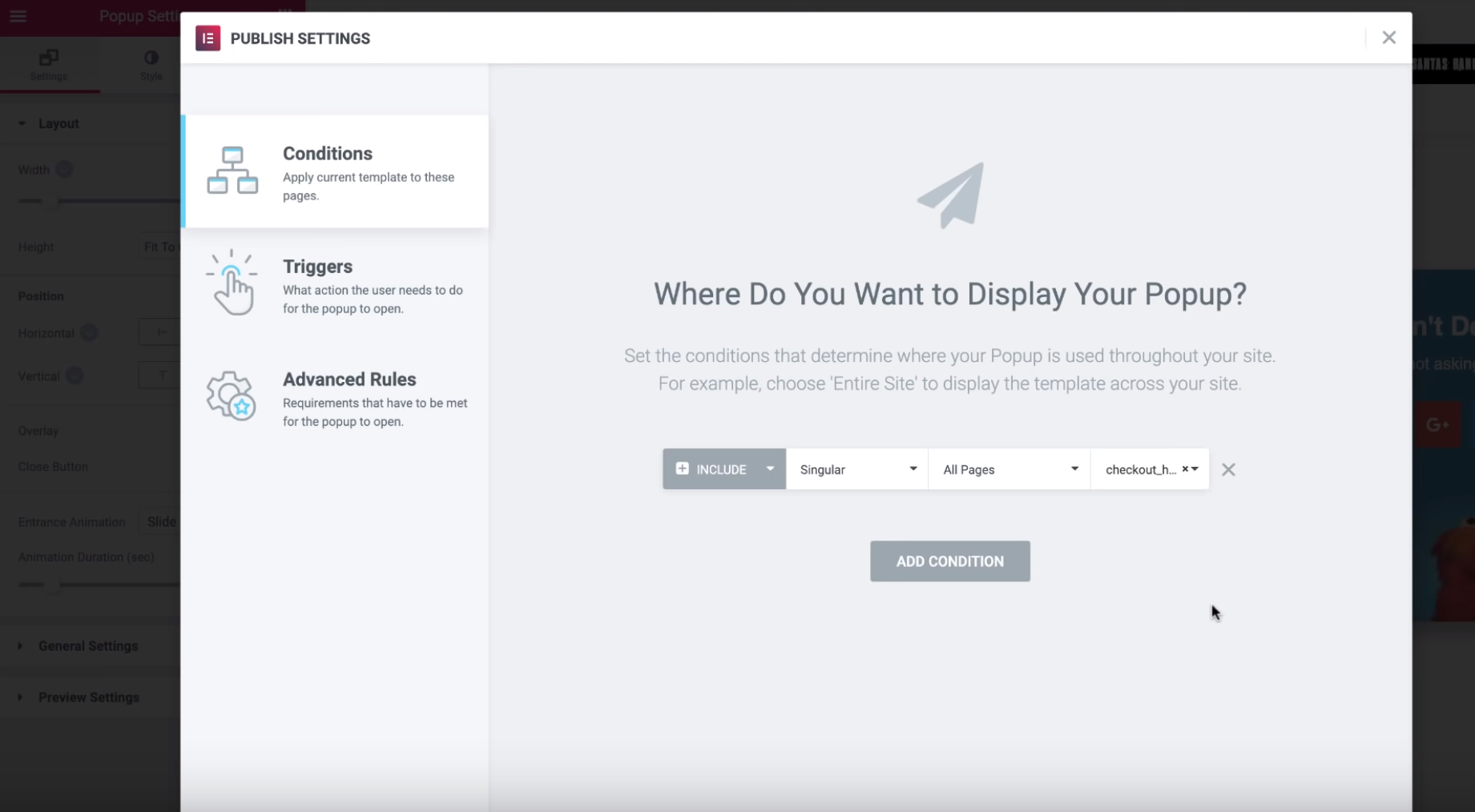Clear the checkout_h... selection with small x

(x=1184, y=469)
